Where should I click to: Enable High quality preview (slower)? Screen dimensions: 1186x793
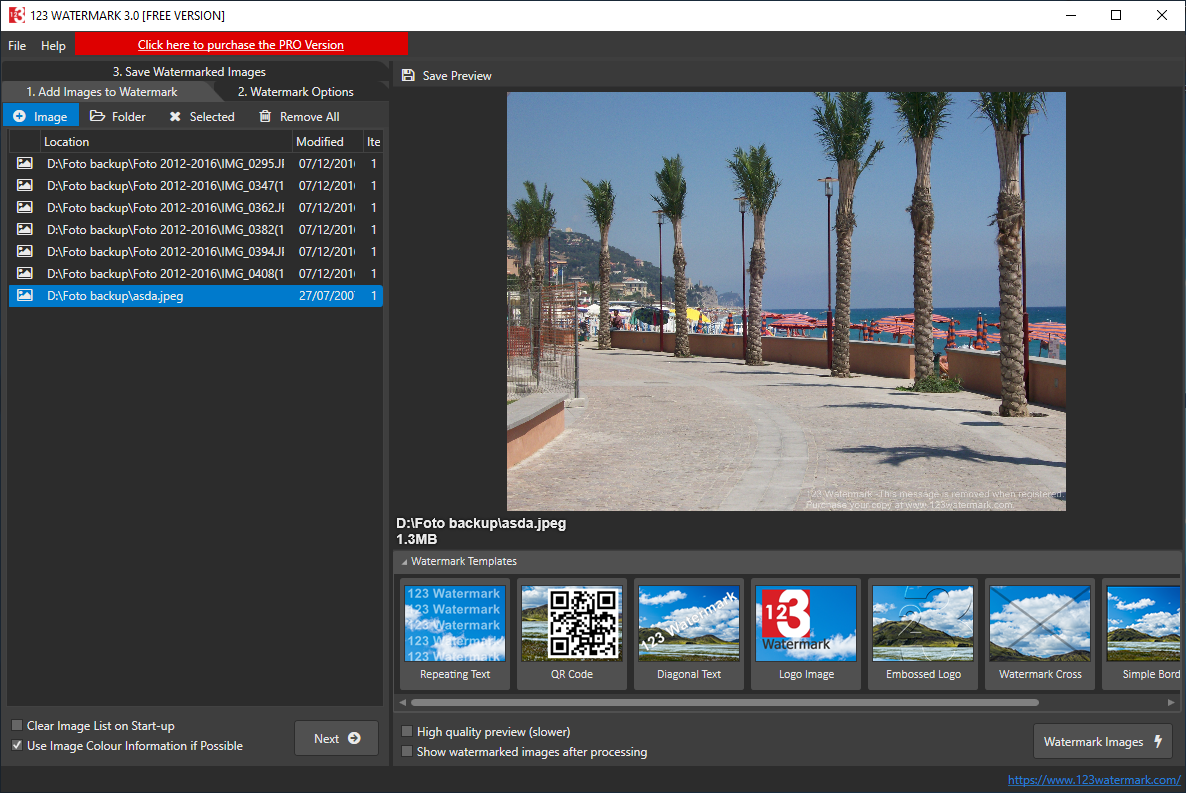click(x=407, y=732)
